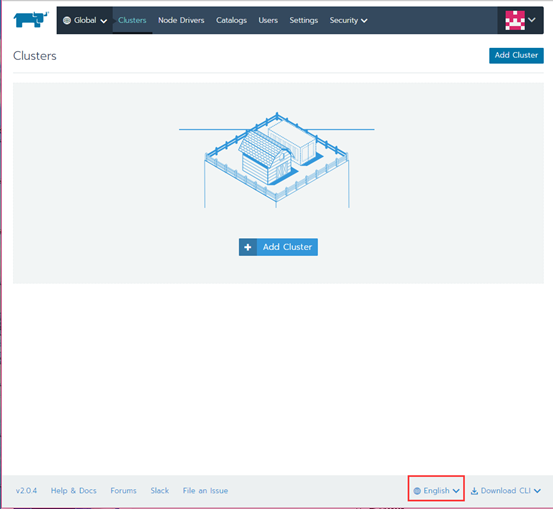This screenshot has width=553, height=509.
Task: Expand the Download CLI dropdown arrow
Action: [537, 491]
